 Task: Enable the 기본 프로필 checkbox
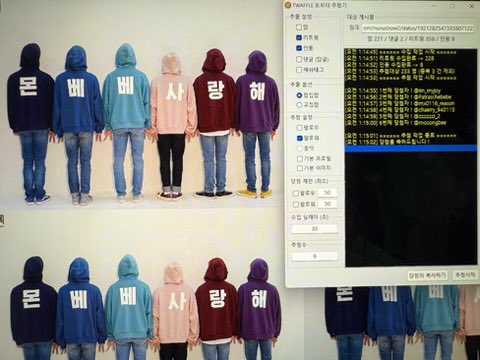point(299,158)
